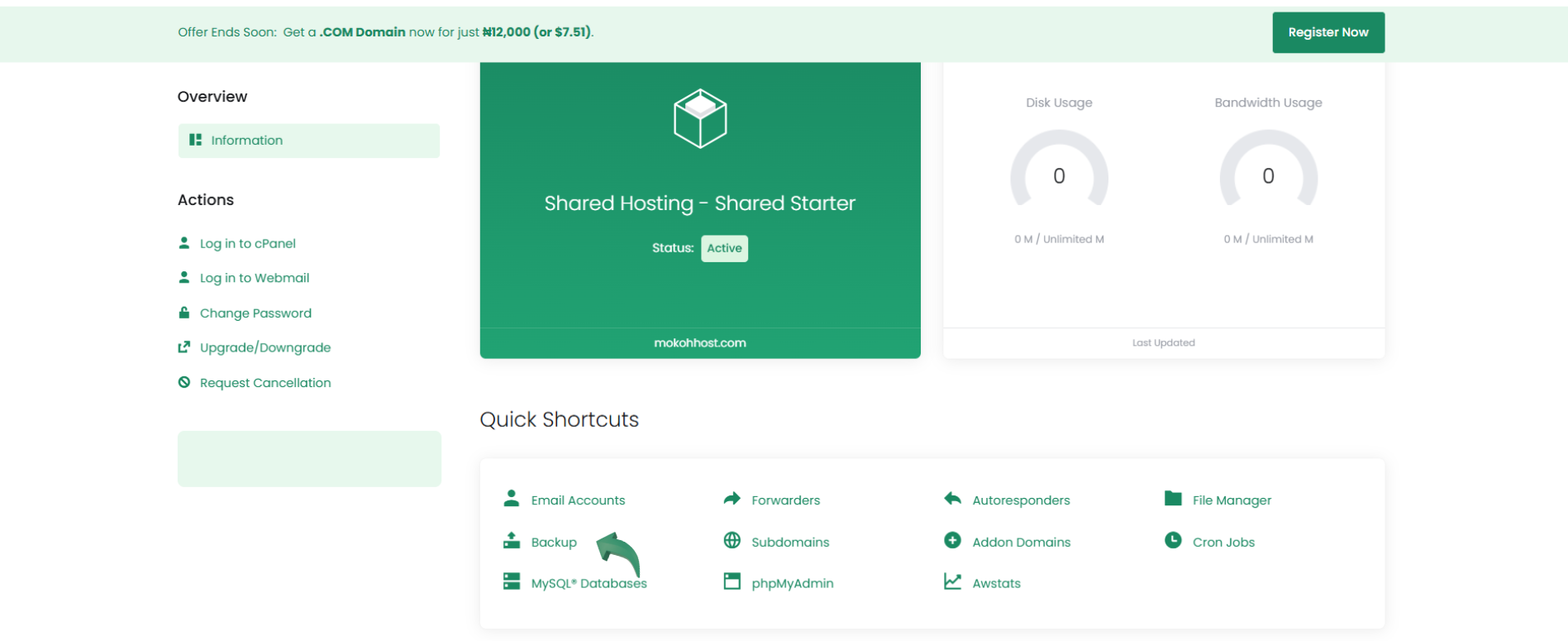Open the Forwarders shortcut
The height and width of the screenshot is (641, 1568).
(x=785, y=500)
